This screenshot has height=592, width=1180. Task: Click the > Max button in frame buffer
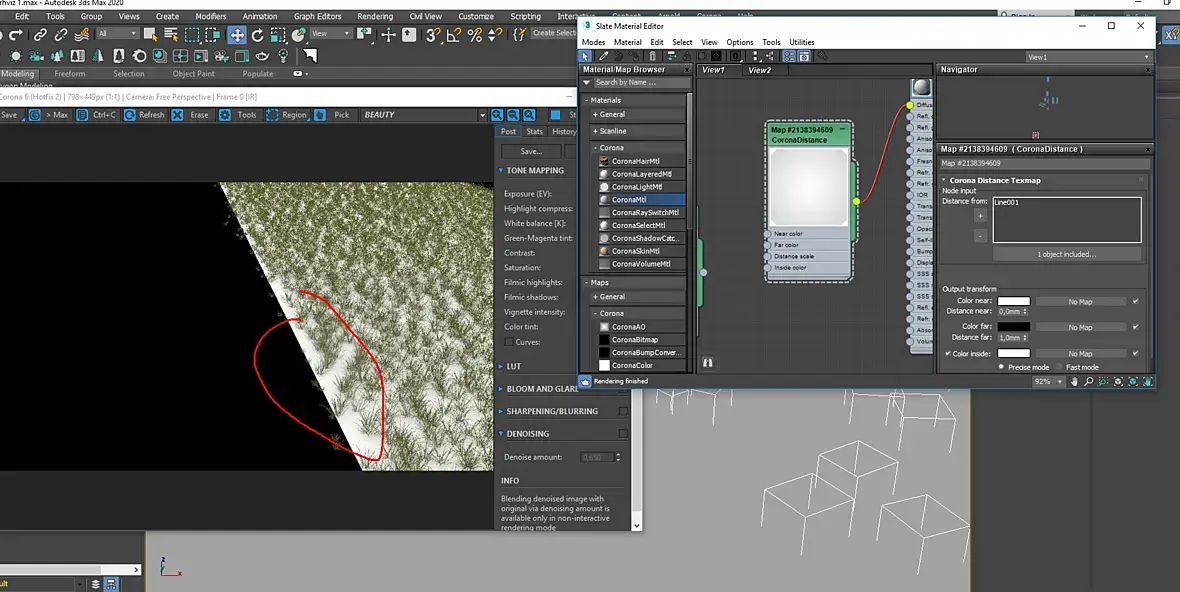(49, 115)
